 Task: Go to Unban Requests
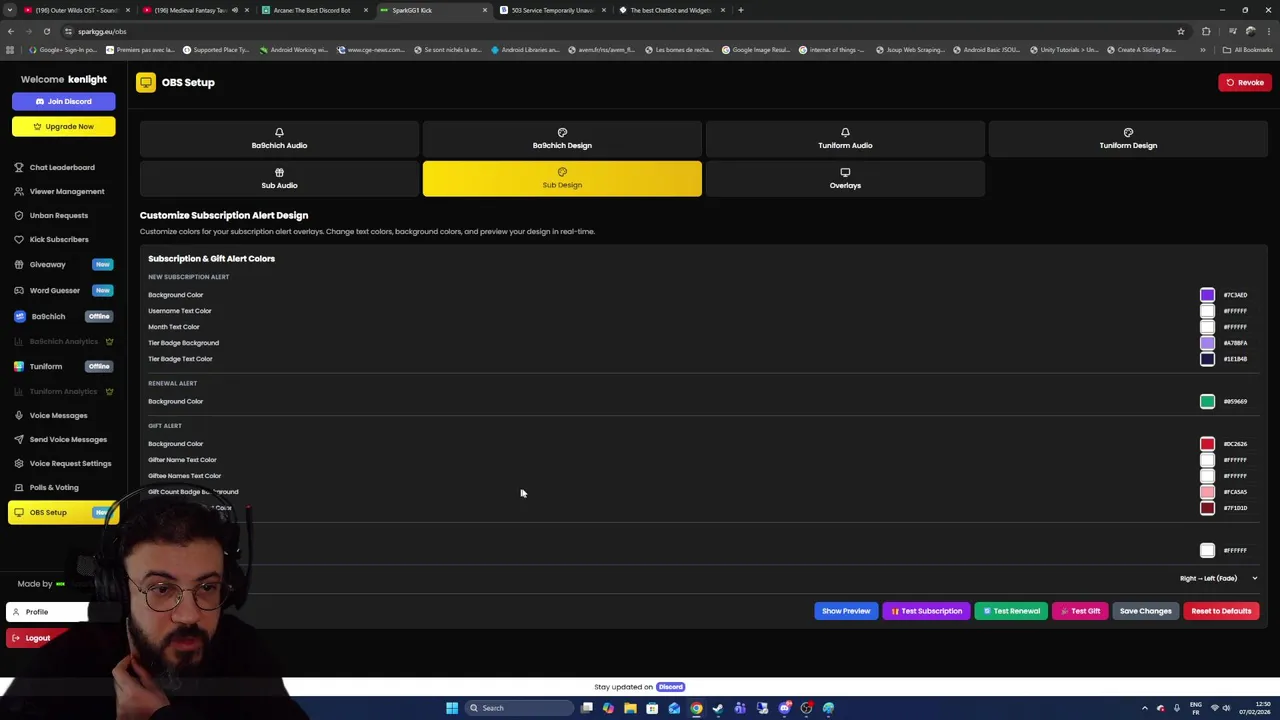point(58,215)
